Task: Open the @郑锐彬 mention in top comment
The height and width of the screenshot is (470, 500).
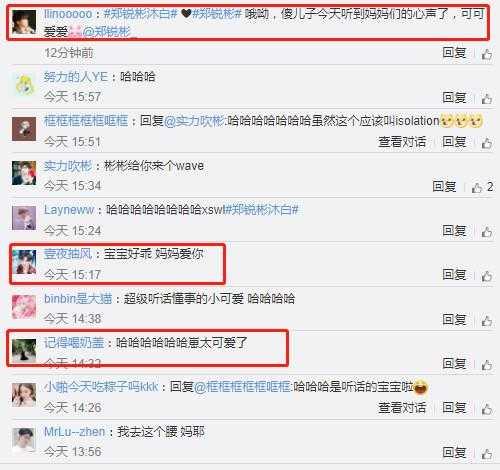Action: pyautogui.click(x=109, y=32)
